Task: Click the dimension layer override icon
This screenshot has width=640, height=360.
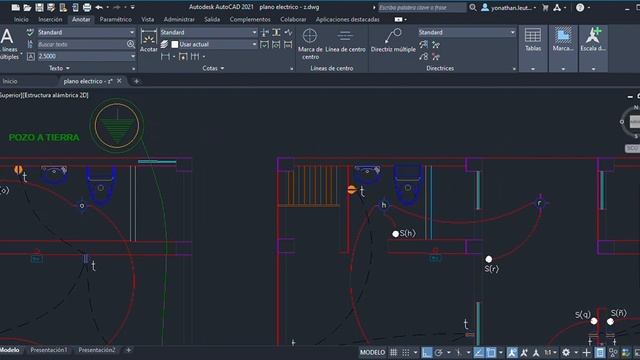Action: (x=164, y=44)
